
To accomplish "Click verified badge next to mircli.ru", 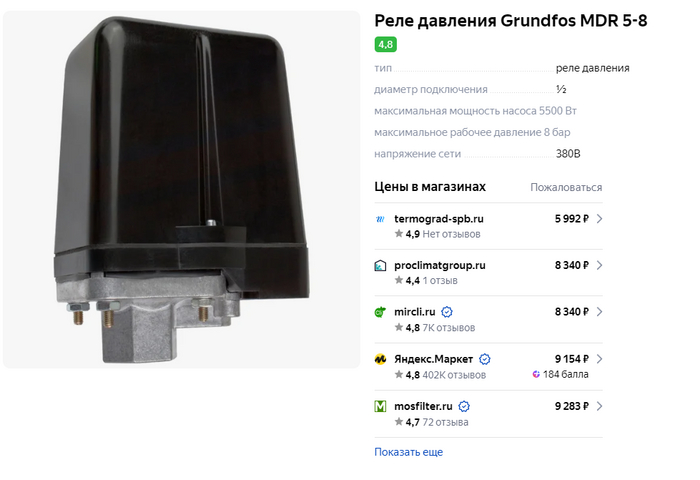I will point(447,312).
